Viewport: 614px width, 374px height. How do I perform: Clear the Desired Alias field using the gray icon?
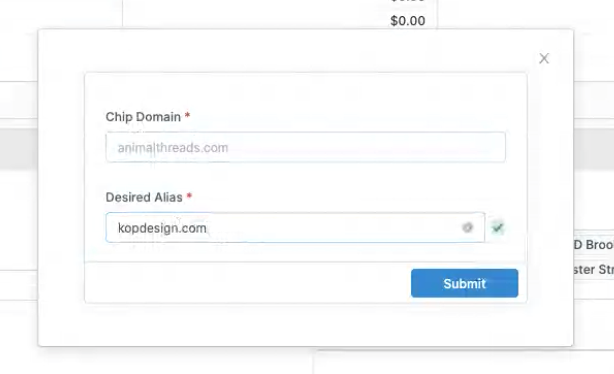(x=467, y=228)
